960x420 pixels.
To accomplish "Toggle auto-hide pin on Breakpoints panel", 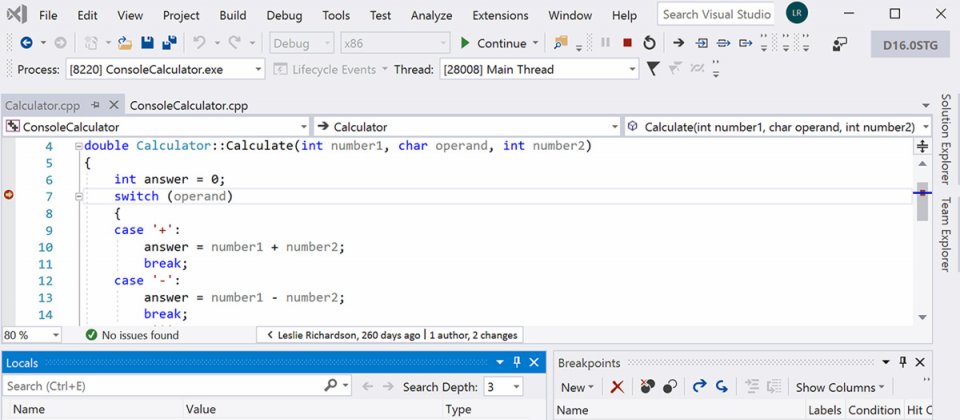I will click(x=902, y=362).
